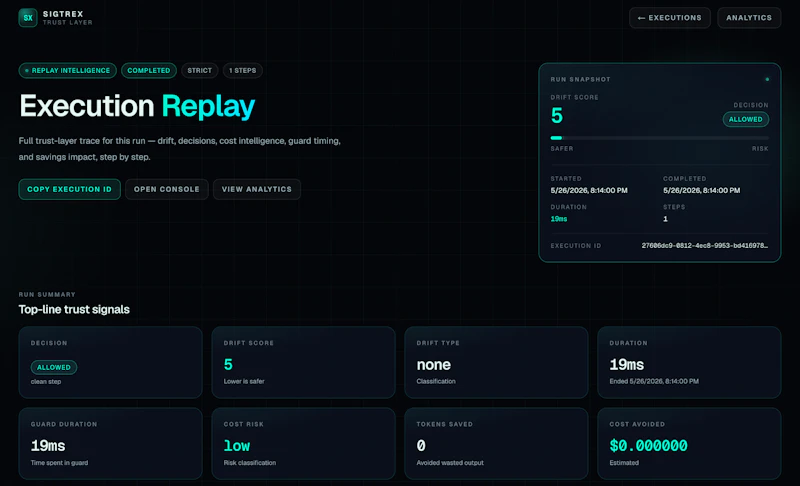800x486 pixels.
Task: Click the Cost Risk value 'low'
Action: point(237,446)
